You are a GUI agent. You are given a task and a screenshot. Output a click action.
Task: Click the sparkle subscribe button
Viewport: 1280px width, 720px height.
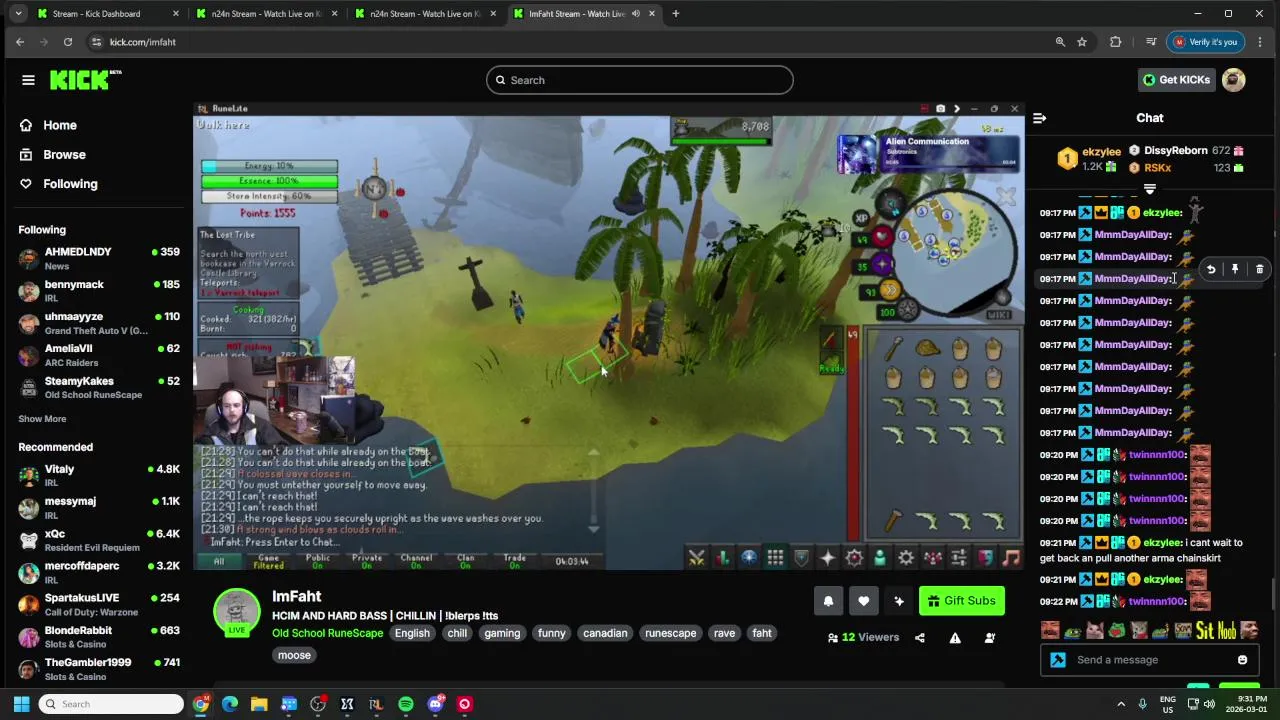point(899,601)
